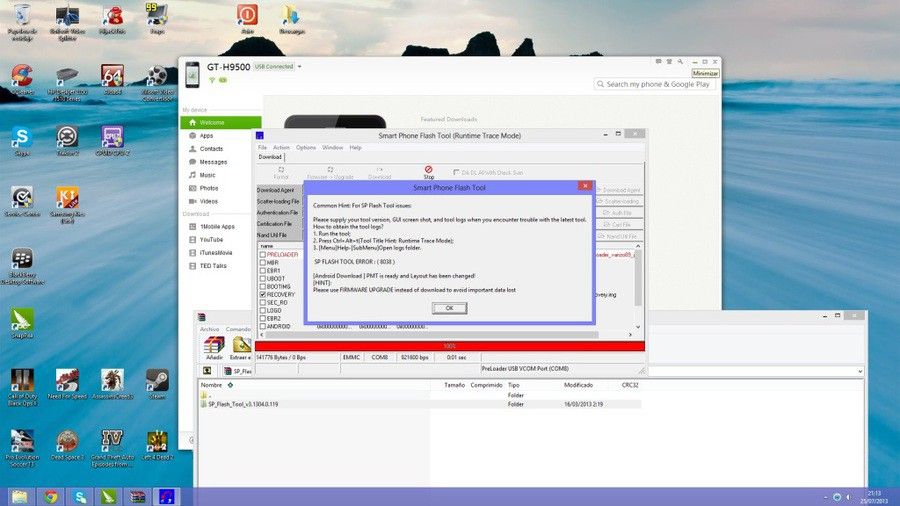
Task: Toggle the UBOOT checkbox
Action: pyautogui.click(x=262, y=278)
